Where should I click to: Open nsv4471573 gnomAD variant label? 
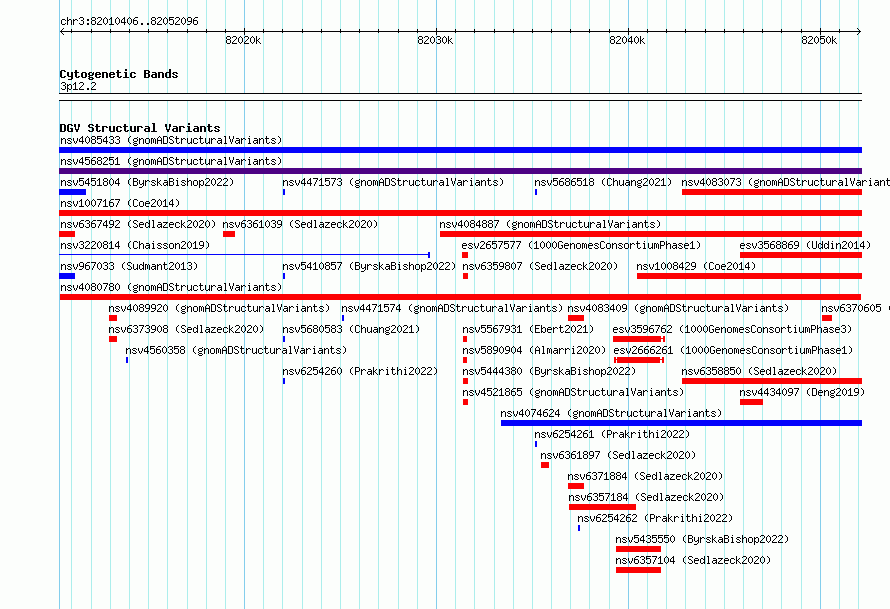393,182
